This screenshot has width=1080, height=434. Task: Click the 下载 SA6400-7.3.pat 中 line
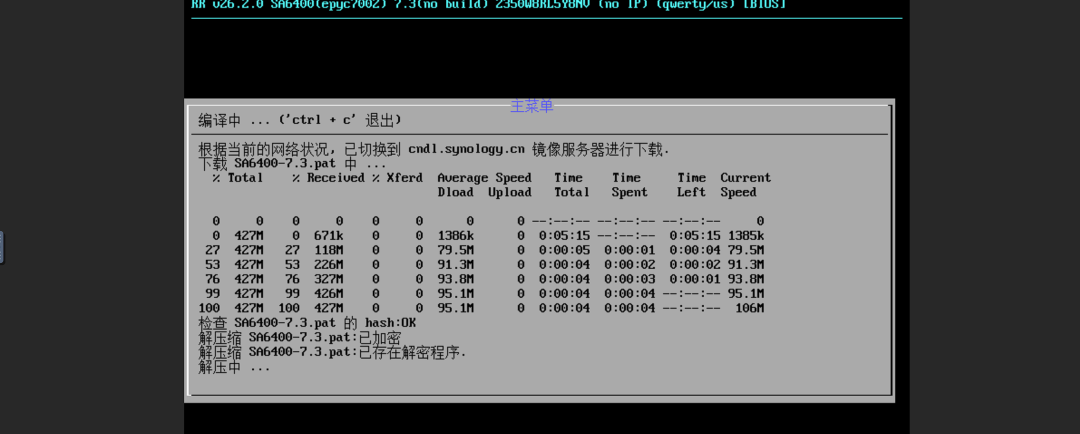point(293,164)
